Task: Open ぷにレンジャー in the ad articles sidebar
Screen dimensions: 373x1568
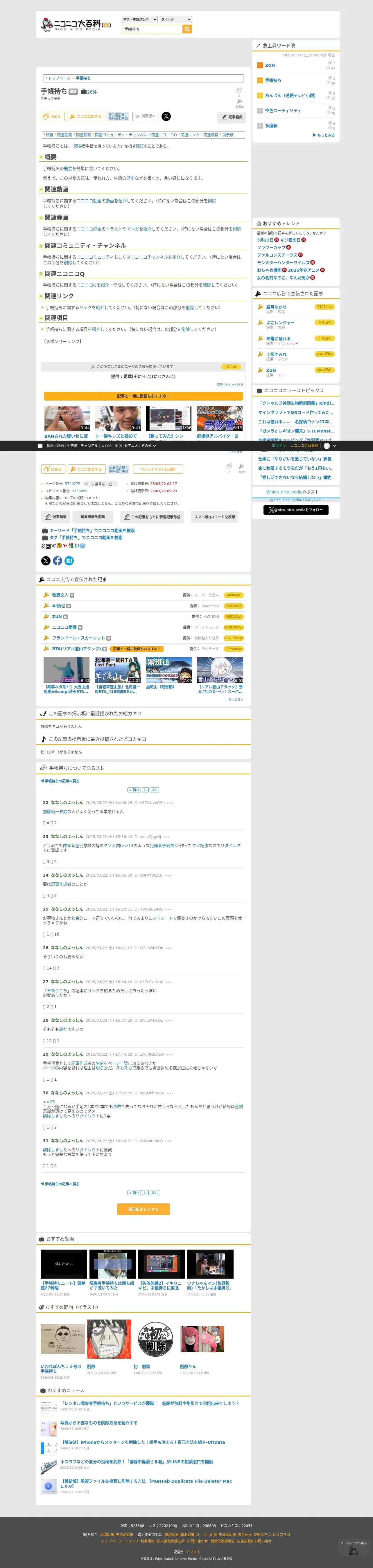Action: (280, 322)
